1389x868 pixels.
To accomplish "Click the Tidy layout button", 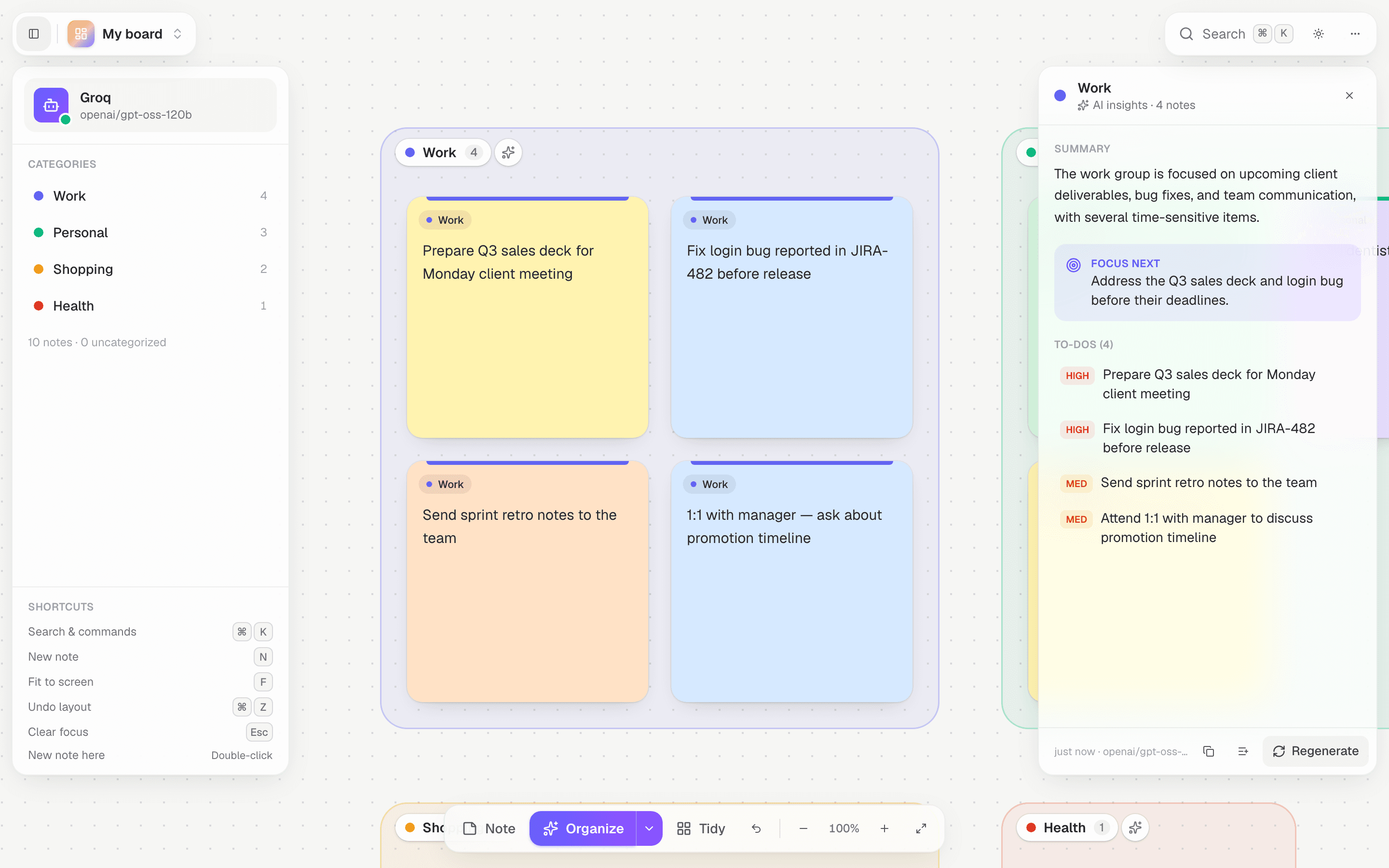I will tap(701, 828).
